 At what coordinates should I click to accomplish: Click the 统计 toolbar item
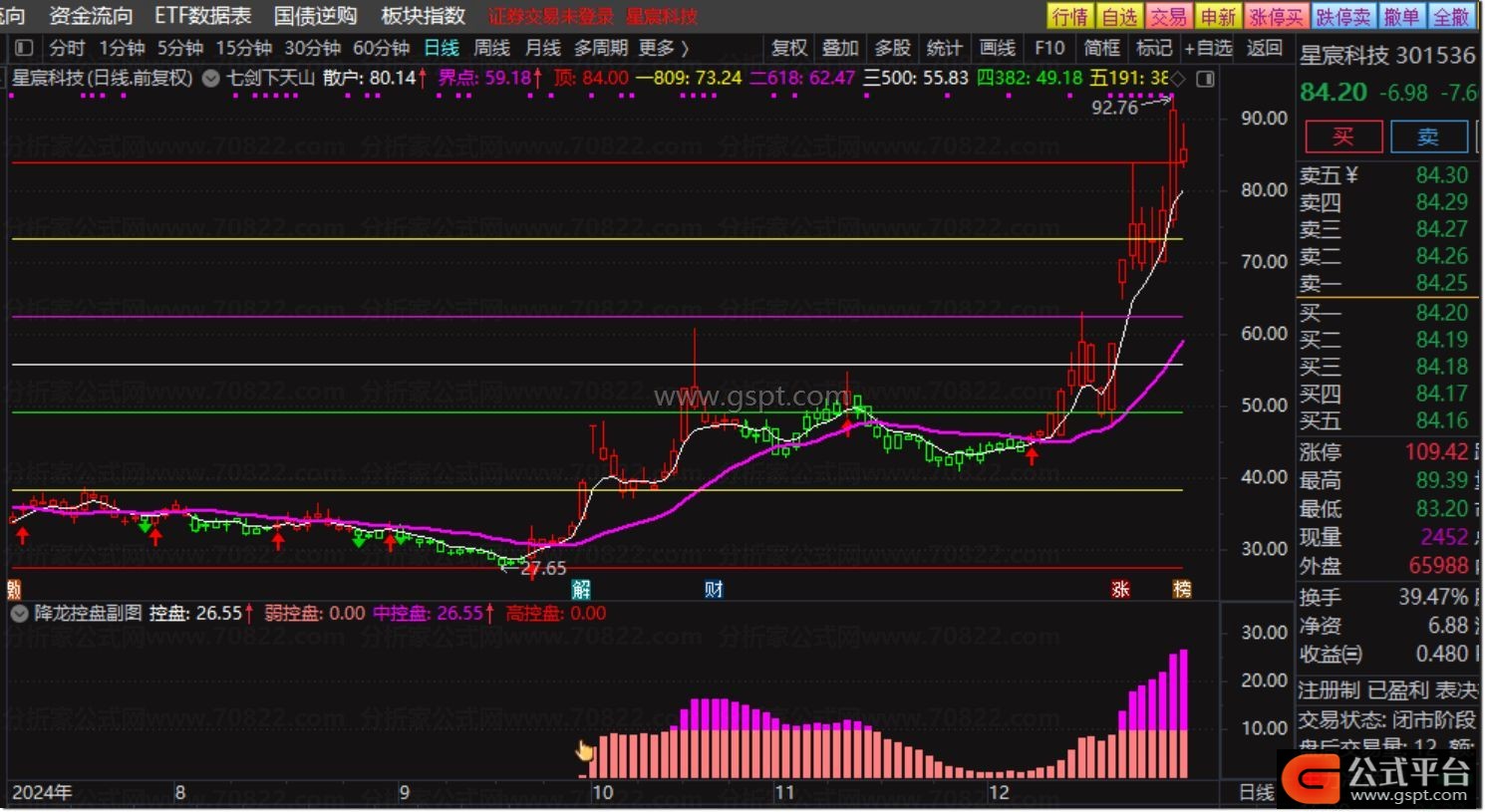(x=945, y=48)
